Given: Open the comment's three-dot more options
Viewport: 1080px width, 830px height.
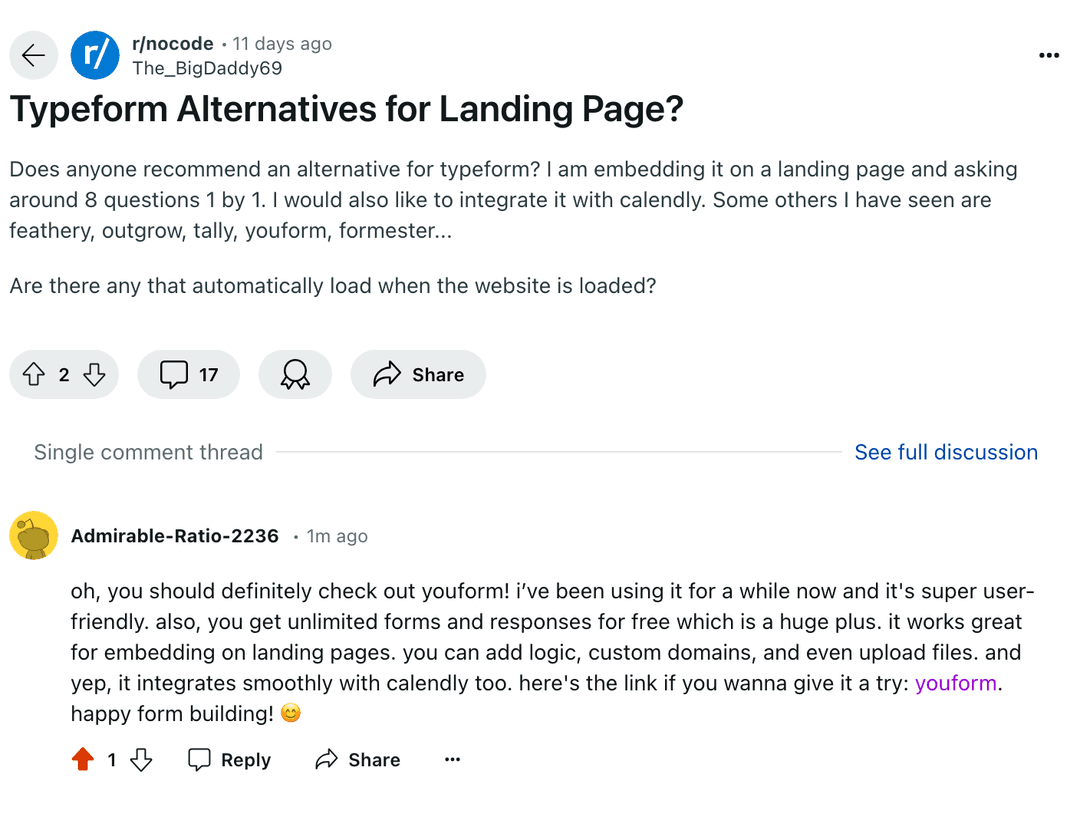Looking at the screenshot, I should [453, 759].
